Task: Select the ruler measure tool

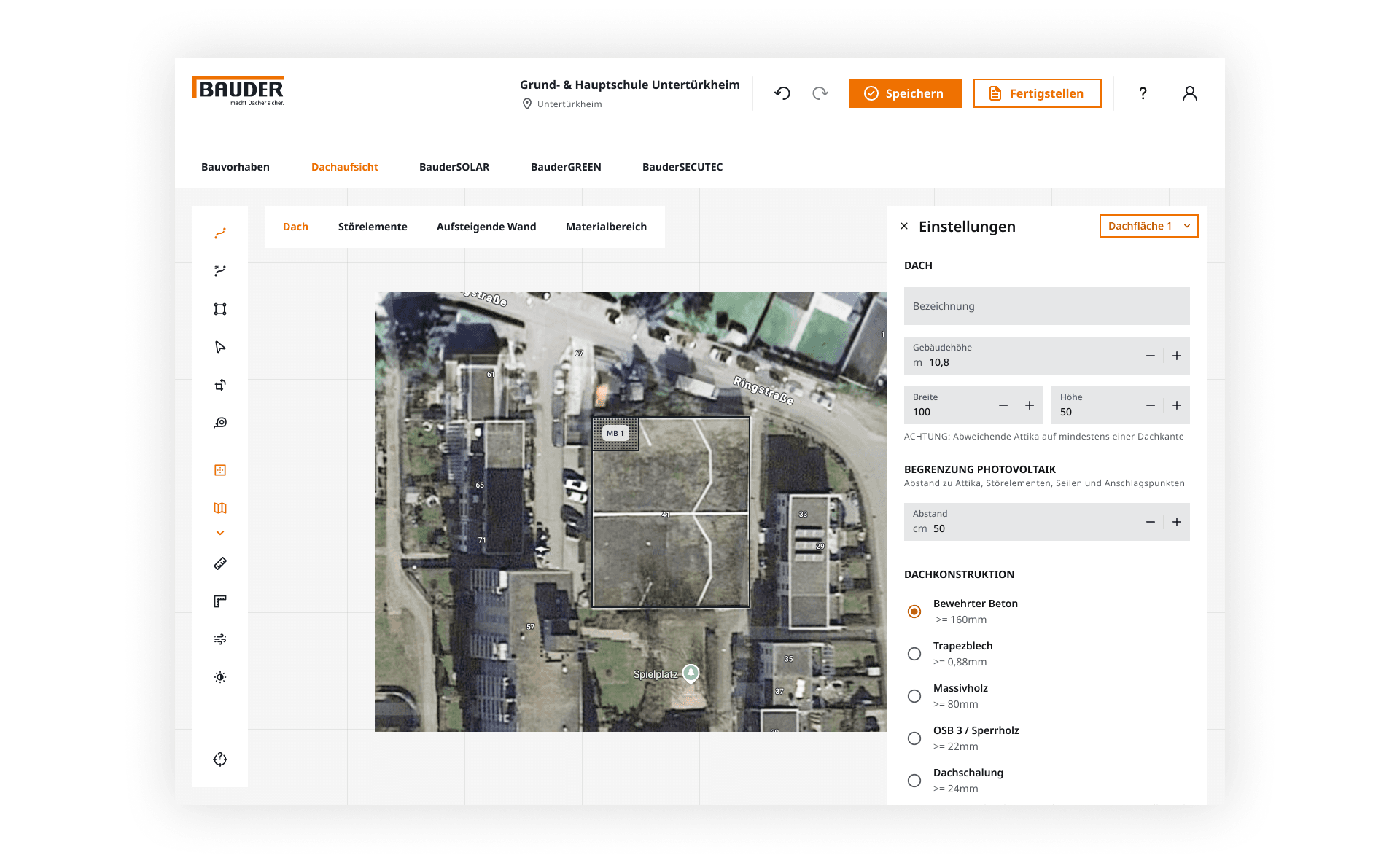Action: [x=220, y=563]
